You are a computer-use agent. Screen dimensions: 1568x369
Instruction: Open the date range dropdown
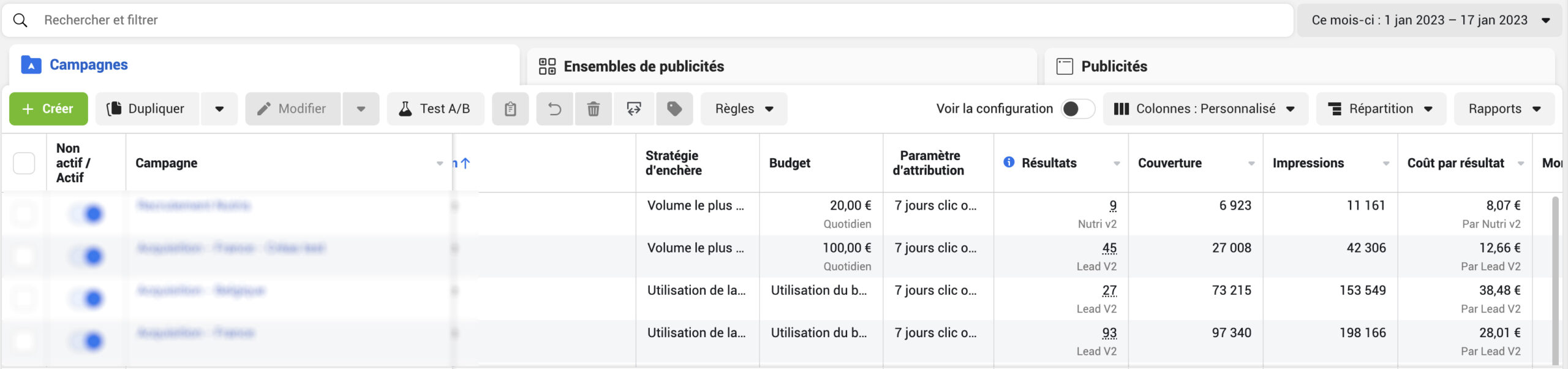click(x=1429, y=20)
